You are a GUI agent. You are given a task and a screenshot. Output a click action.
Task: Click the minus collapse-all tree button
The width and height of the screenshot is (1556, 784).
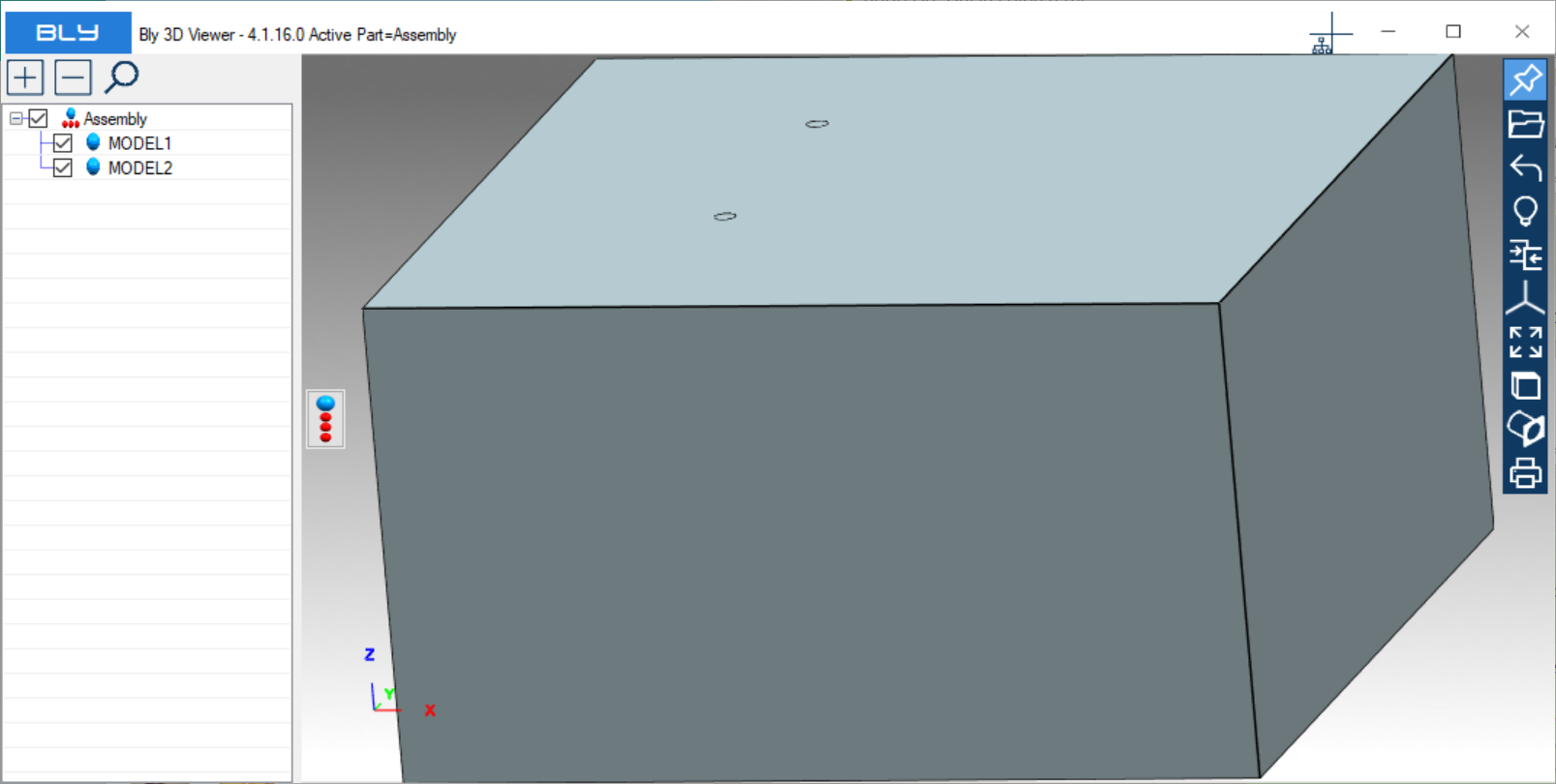pyautogui.click(x=73, y=77)
